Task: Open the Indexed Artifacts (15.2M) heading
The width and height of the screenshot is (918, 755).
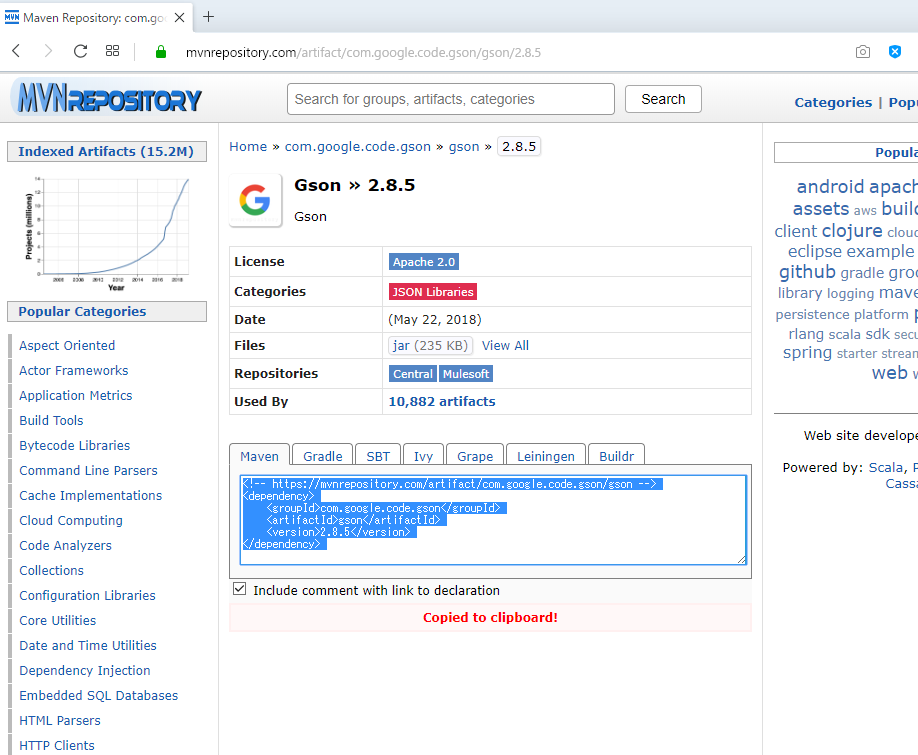Action: point(106,151)
